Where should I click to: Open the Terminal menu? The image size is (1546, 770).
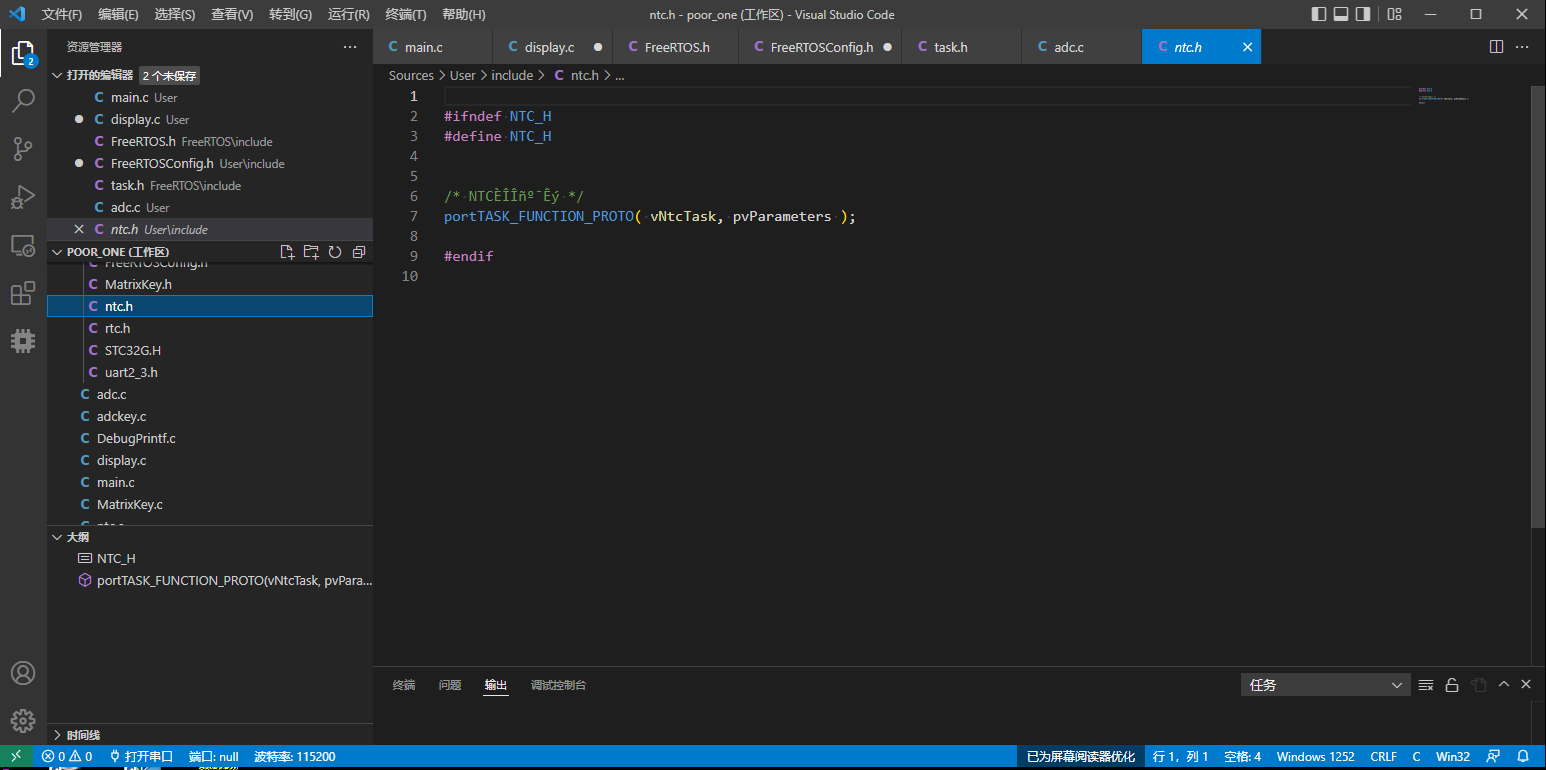point(406,15)
